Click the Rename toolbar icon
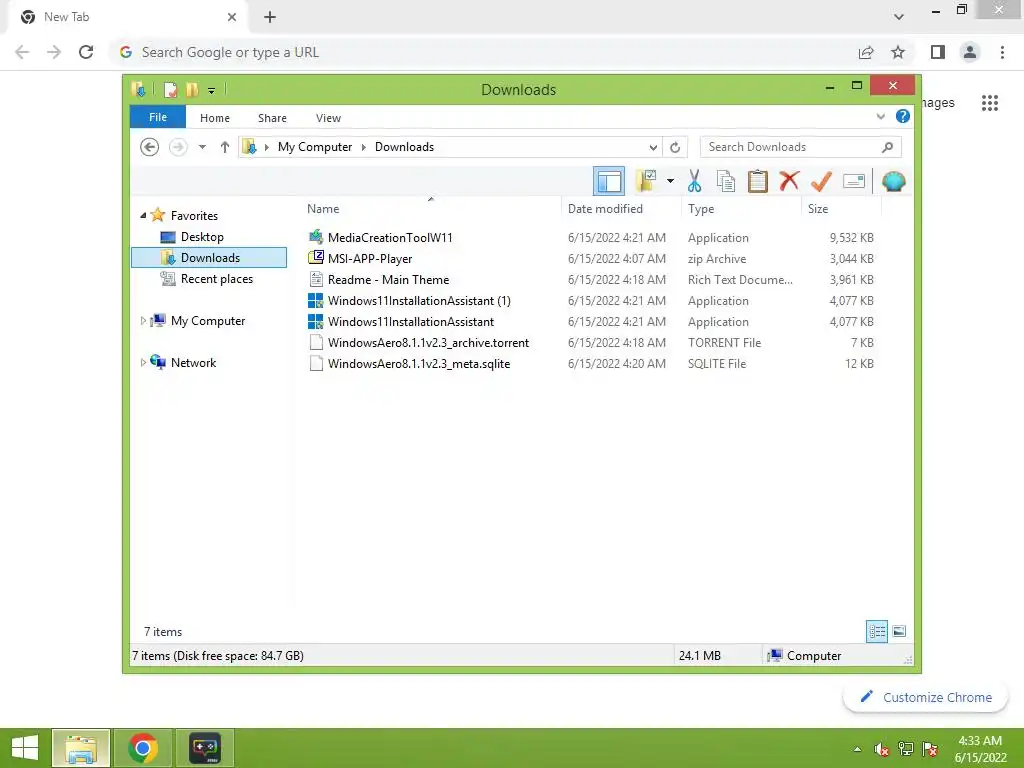Viewport: 1024px width, 768px height. tap(854, 181)
